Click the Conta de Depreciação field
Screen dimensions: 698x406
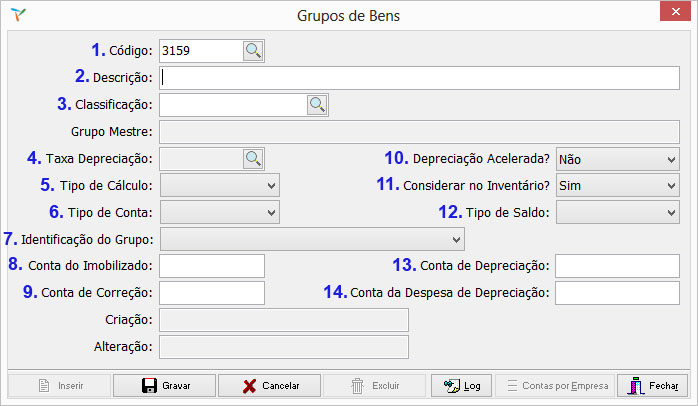[617, 266]
